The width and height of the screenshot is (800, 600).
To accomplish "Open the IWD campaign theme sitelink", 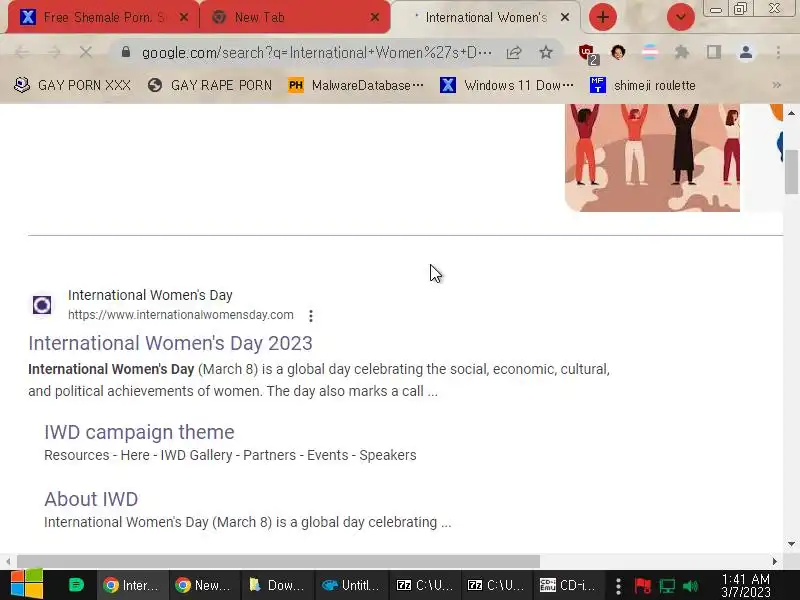I will (139, 432).
